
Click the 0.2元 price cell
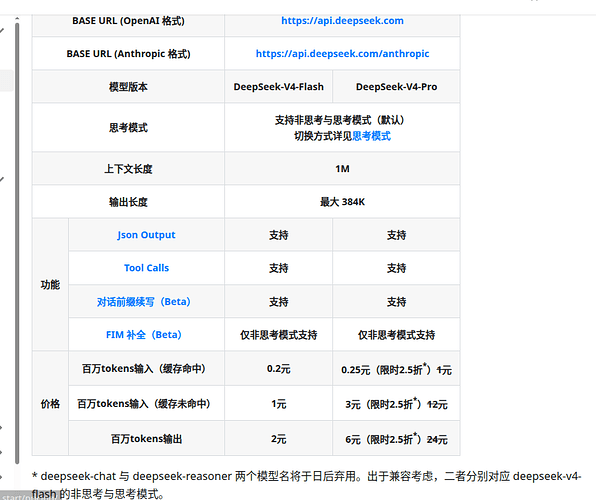pos(278,369)
